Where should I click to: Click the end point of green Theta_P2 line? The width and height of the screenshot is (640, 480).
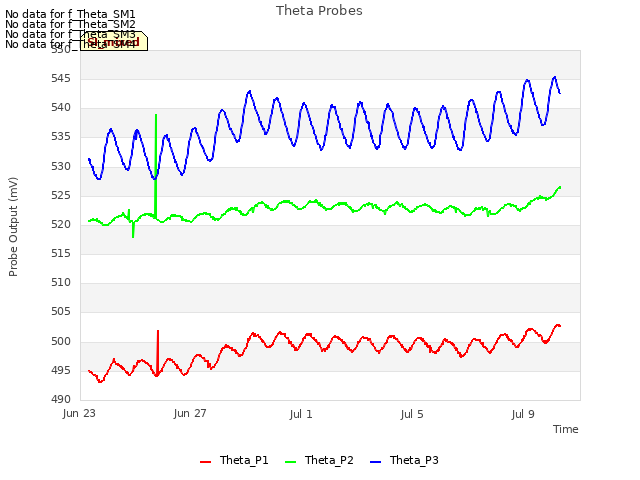560,187
